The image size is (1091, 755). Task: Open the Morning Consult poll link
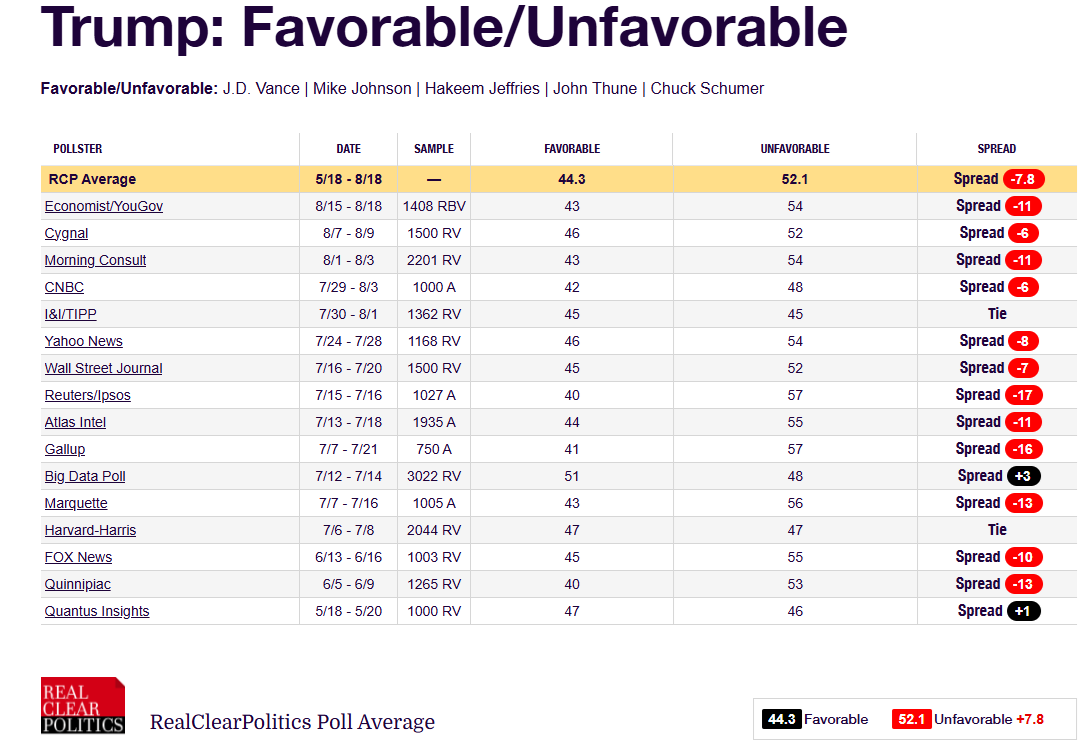coord(95,260)
